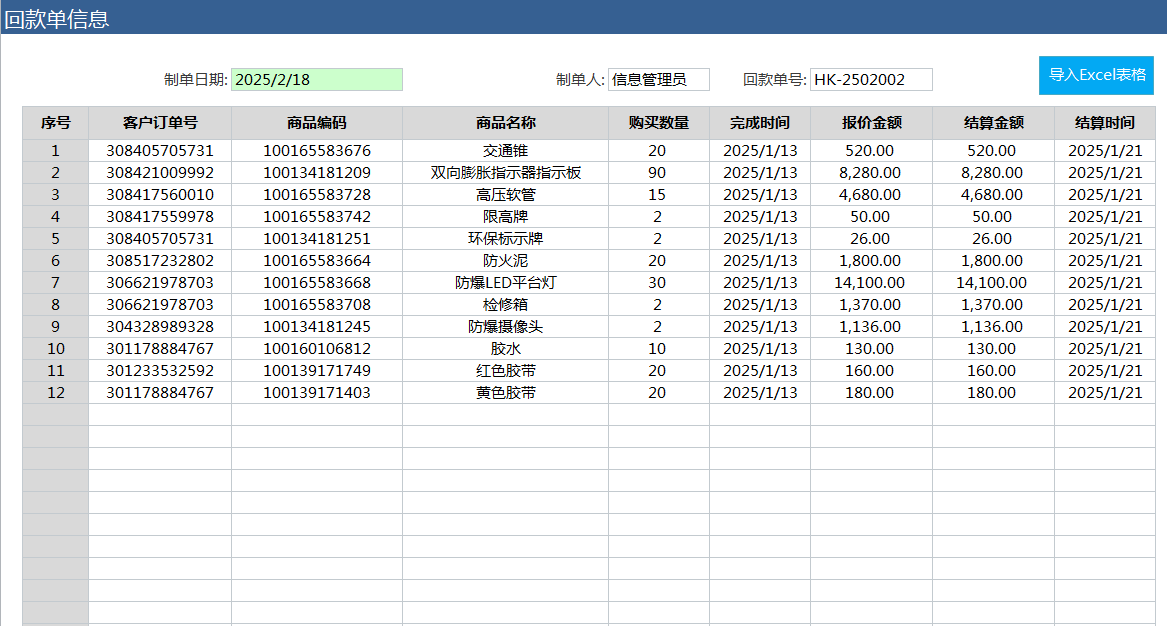Select the 回款单号 field HK-2502002
Image resolution: width=1167 pixels, height=626 pixels.
click(871, 80)
